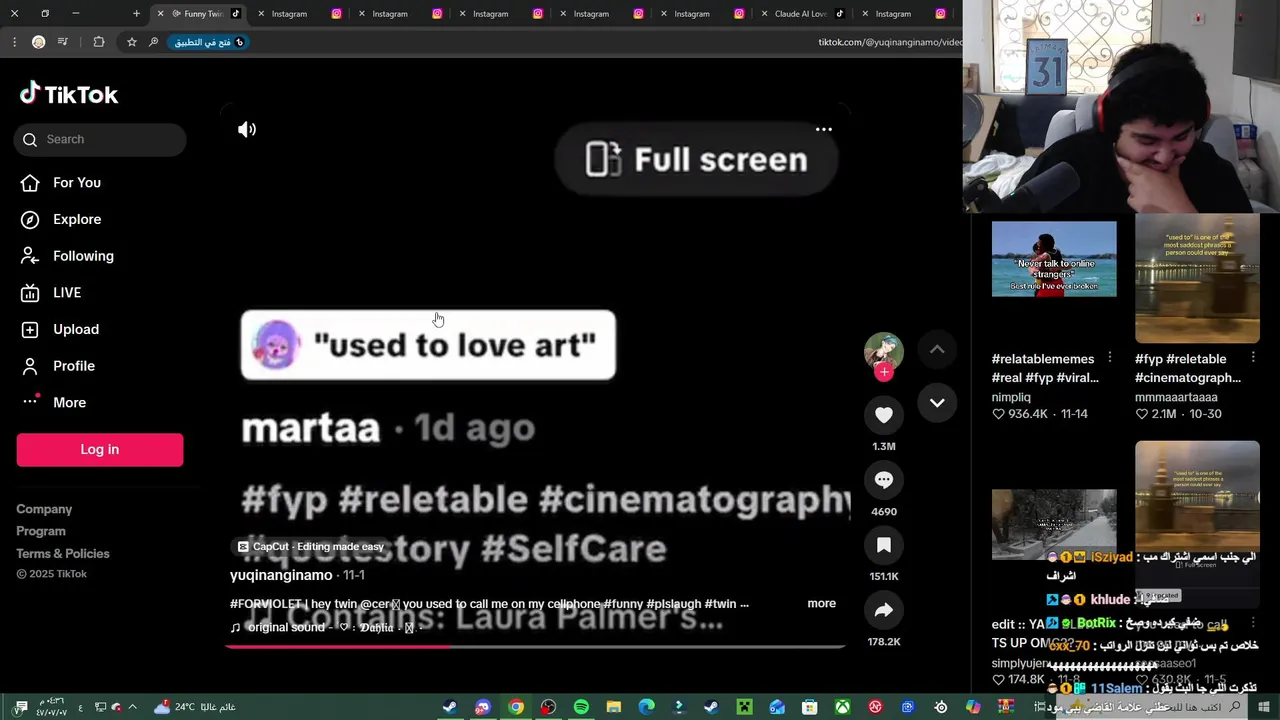Viewport: 1280px width, 720px height.
Task: Open Chrome's three-dot menu
Action: point(14,42)
